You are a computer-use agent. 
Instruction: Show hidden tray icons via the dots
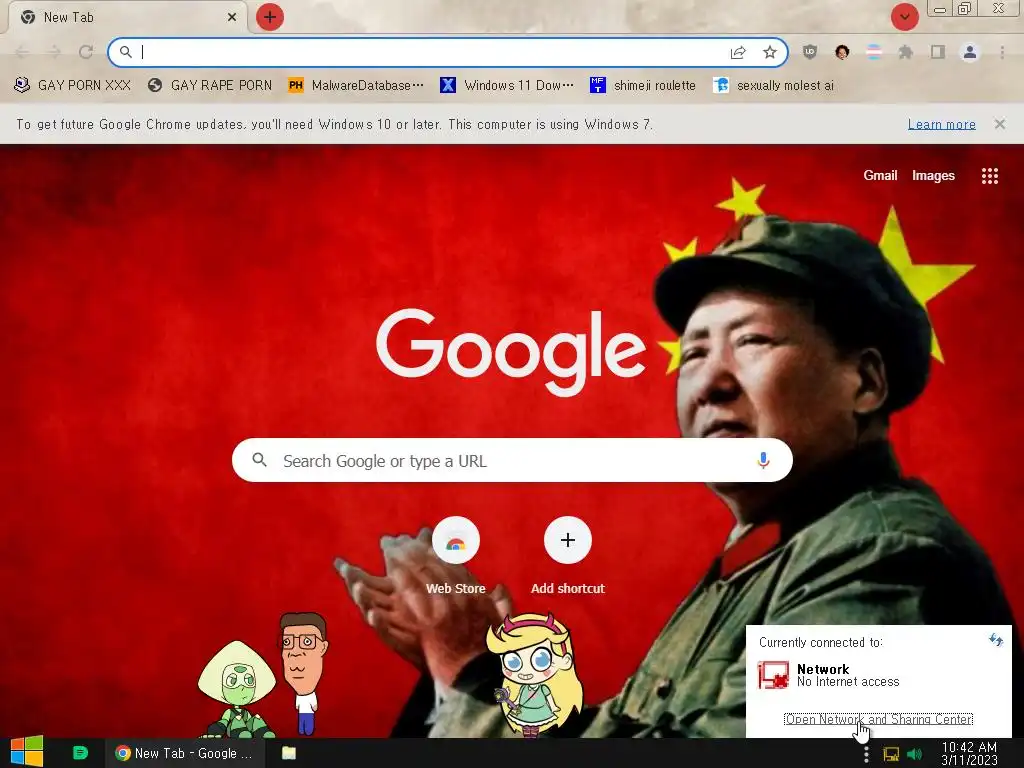866,754
